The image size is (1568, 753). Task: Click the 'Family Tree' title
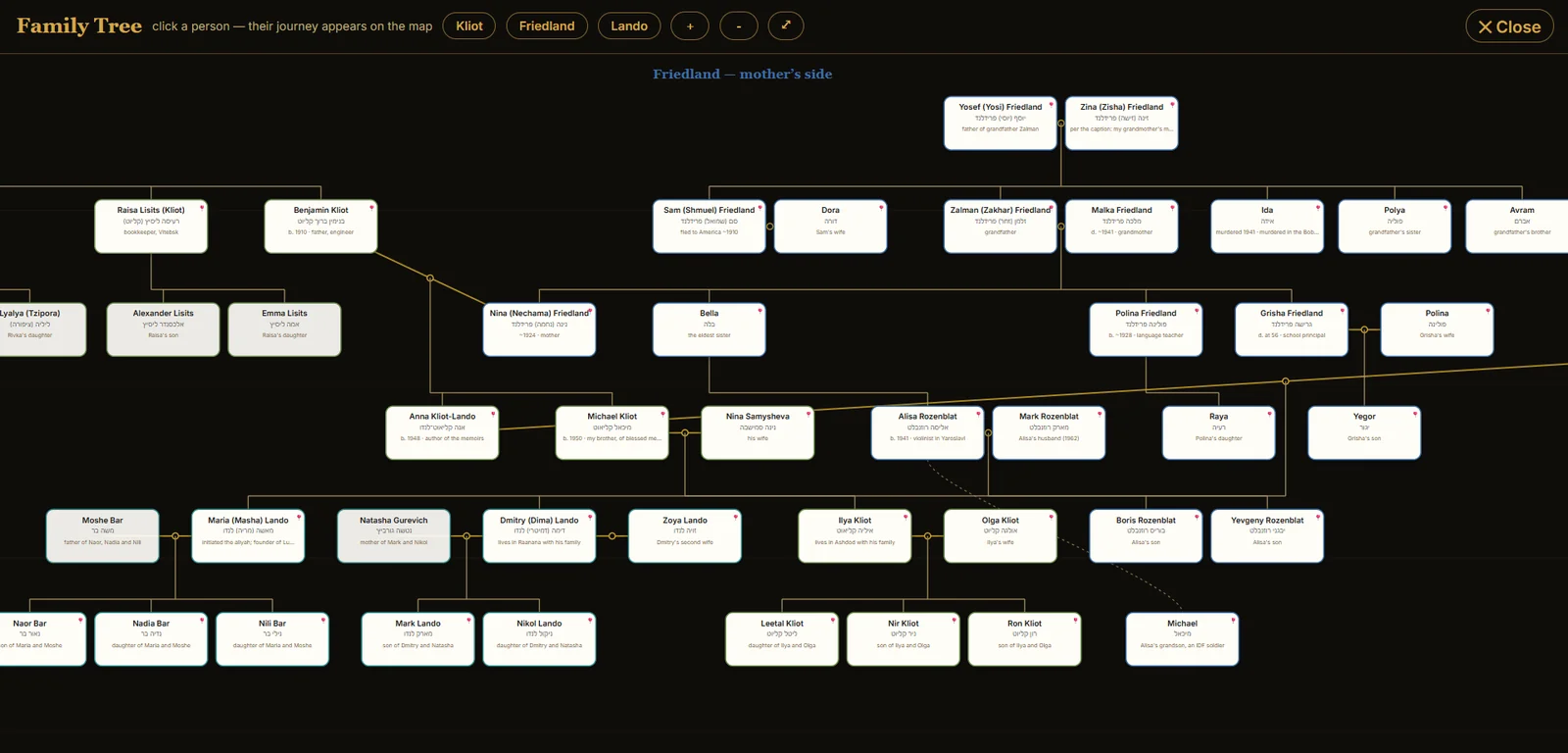[79, 25]
